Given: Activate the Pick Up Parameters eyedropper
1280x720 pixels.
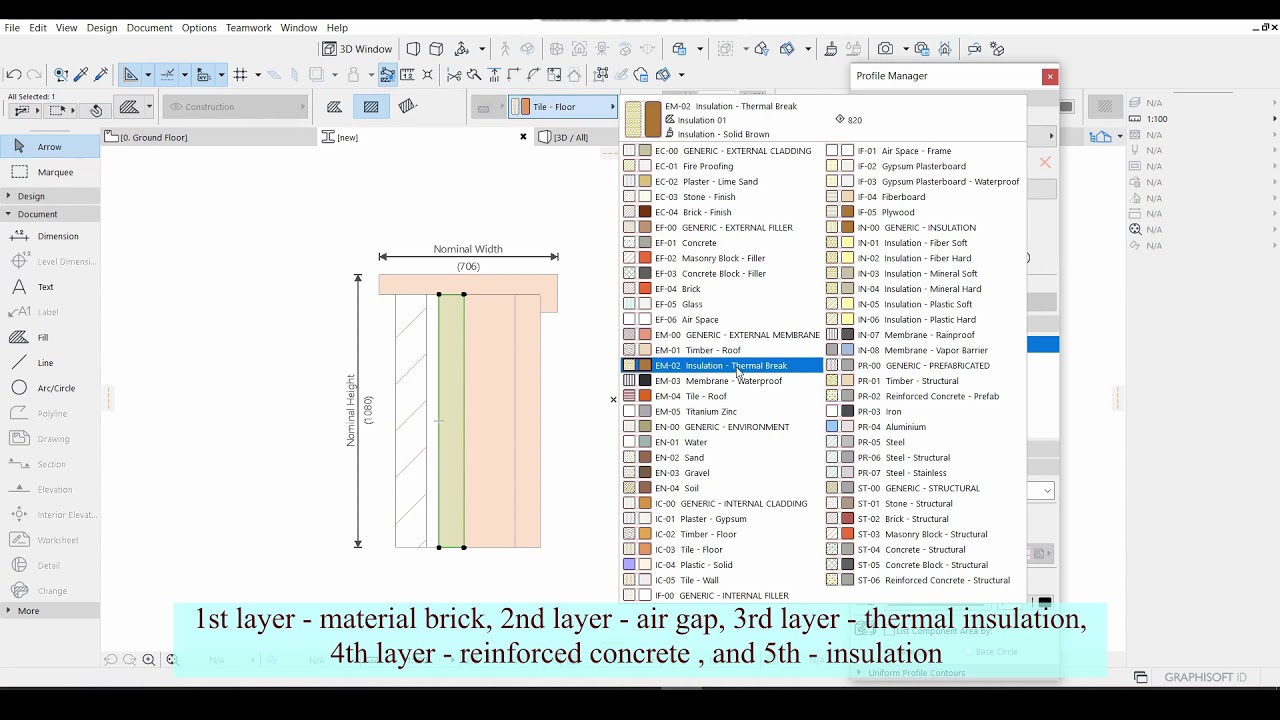Looking at the screenshot, I should coord(81,75).
